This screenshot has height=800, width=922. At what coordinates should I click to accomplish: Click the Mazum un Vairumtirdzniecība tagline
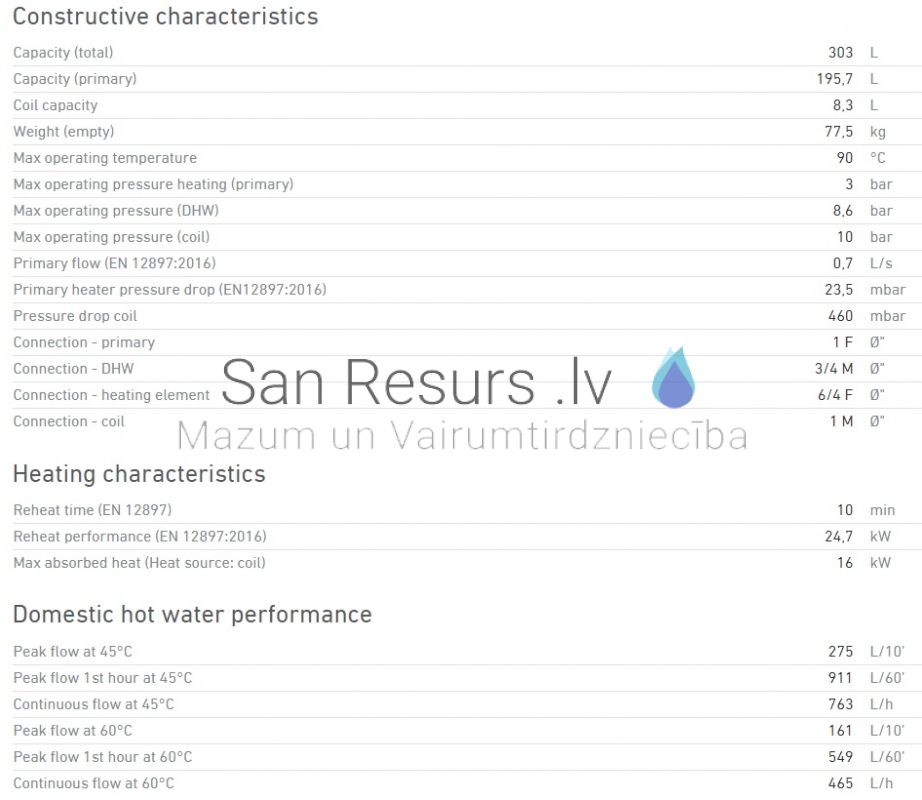tap(462, 436)
